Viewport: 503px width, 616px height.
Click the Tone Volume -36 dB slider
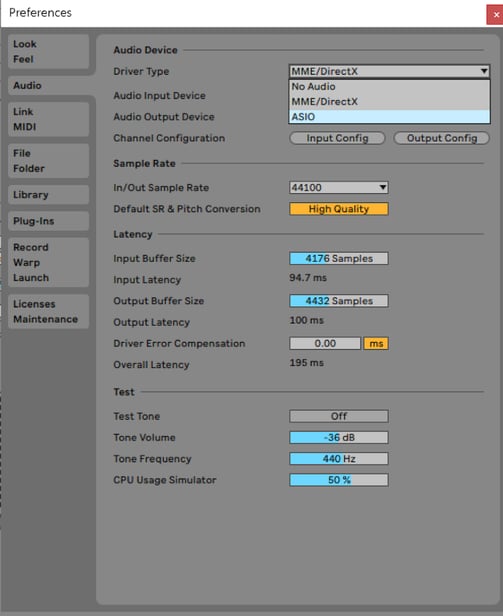[339, 437]
